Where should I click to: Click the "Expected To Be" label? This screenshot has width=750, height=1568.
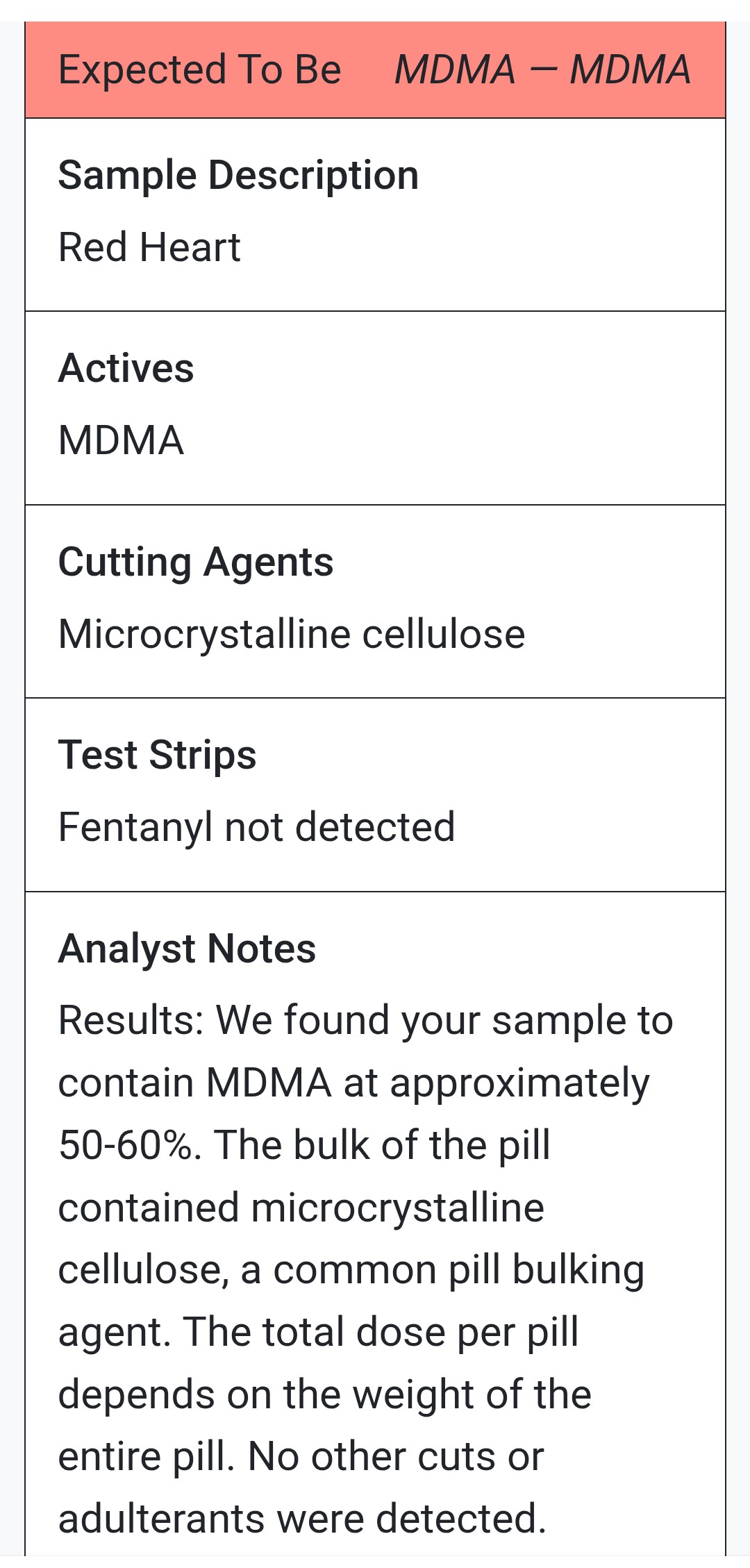click(x=199, y=70)
